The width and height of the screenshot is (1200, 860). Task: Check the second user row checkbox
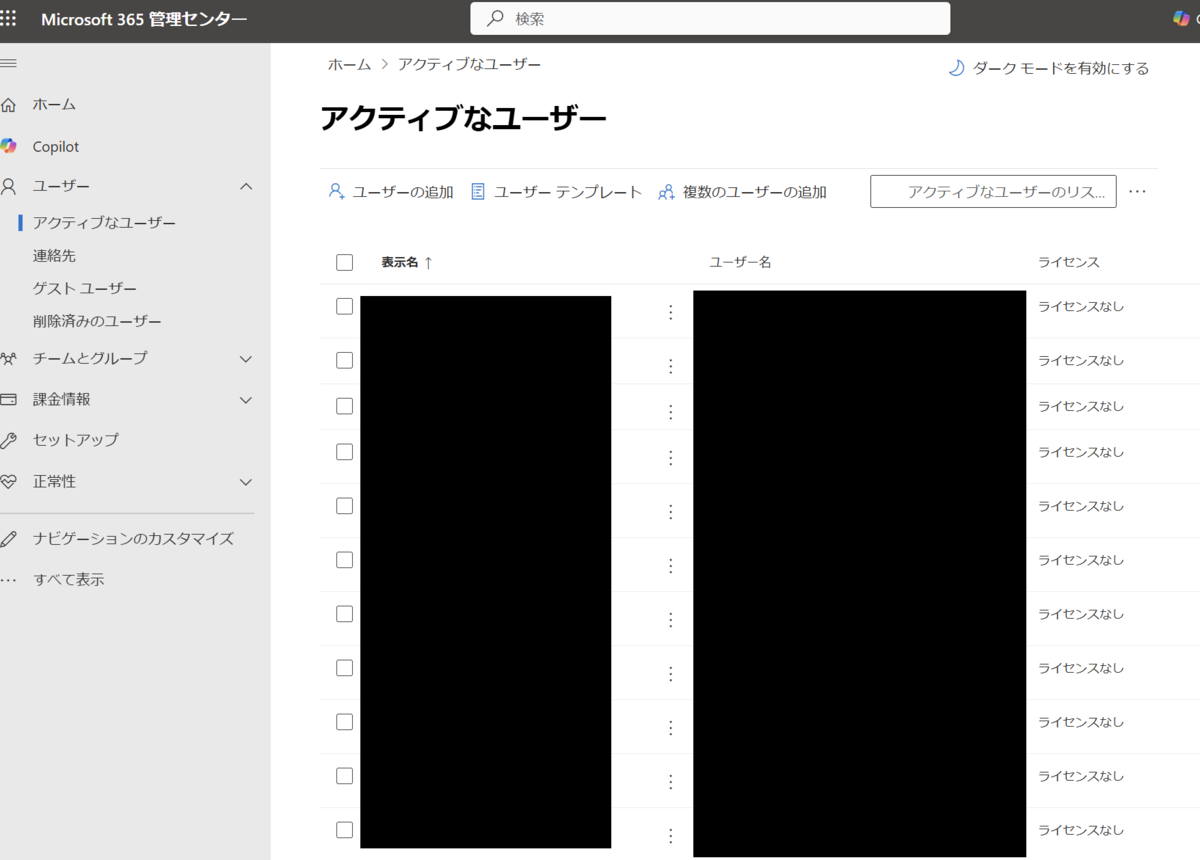(345, 360)
